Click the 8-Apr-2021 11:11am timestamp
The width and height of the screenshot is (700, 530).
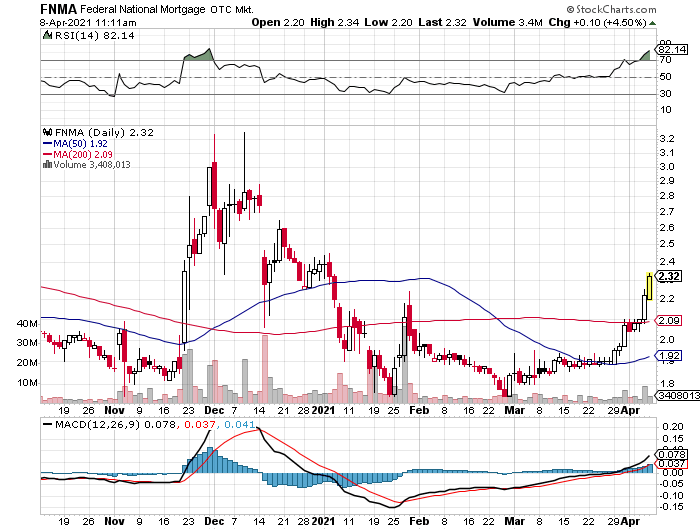click(x=88, y=23)
